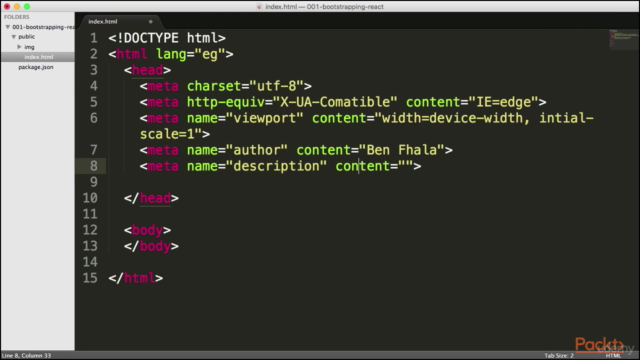Switch to the index.html tab
Viewport: 640px width, 360px height.
tap(103, 22)
